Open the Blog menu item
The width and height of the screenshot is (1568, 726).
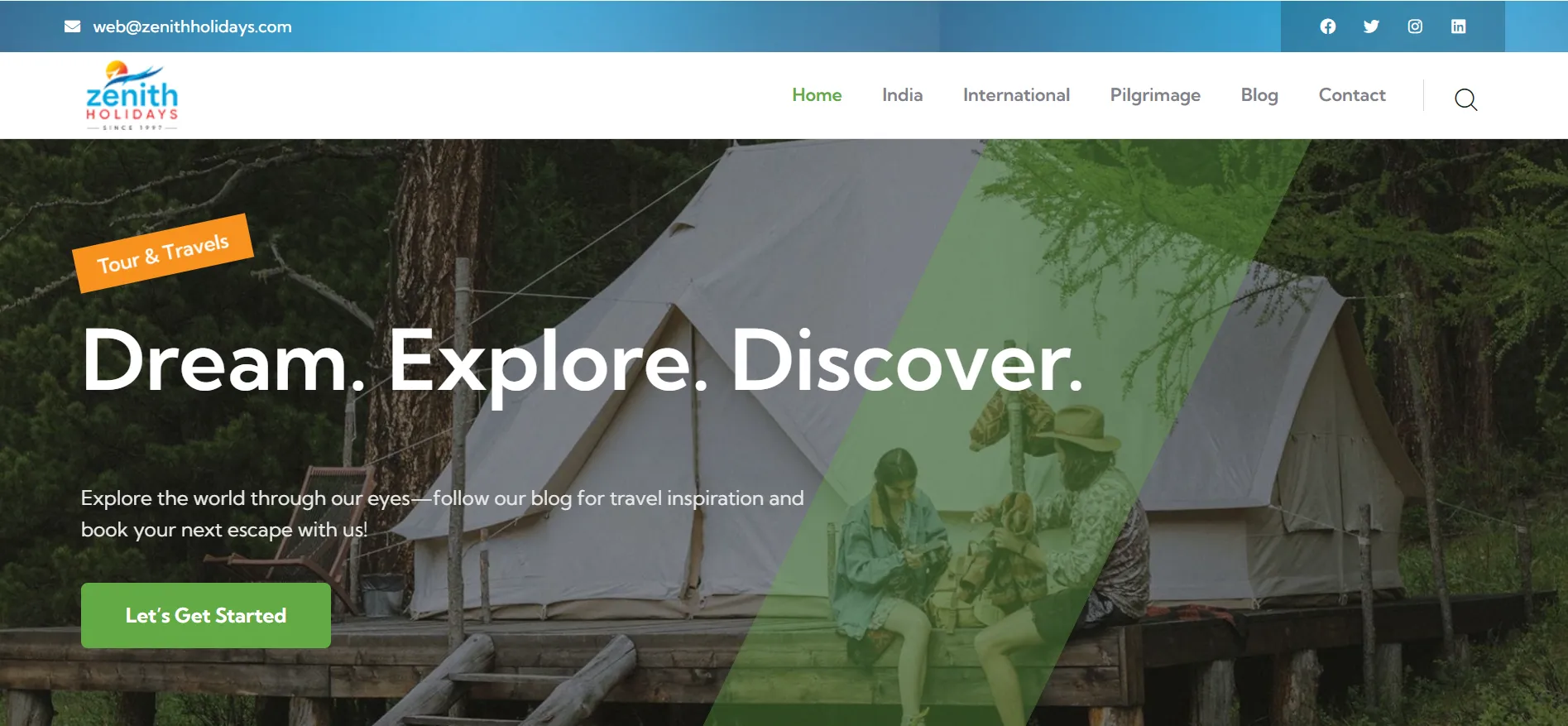click(x=1259, y=96)
